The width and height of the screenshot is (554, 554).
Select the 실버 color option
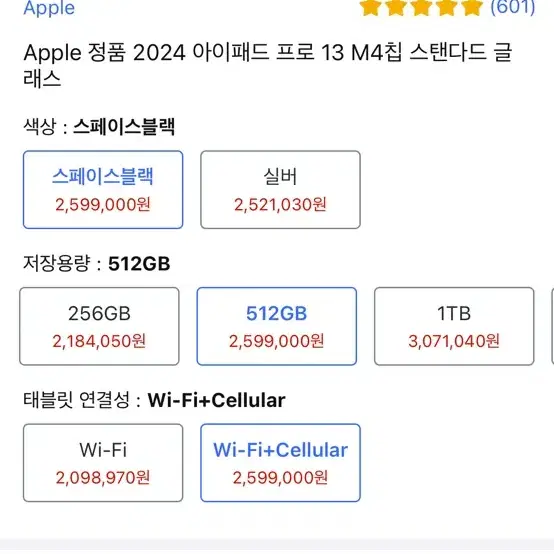point(281,190)
